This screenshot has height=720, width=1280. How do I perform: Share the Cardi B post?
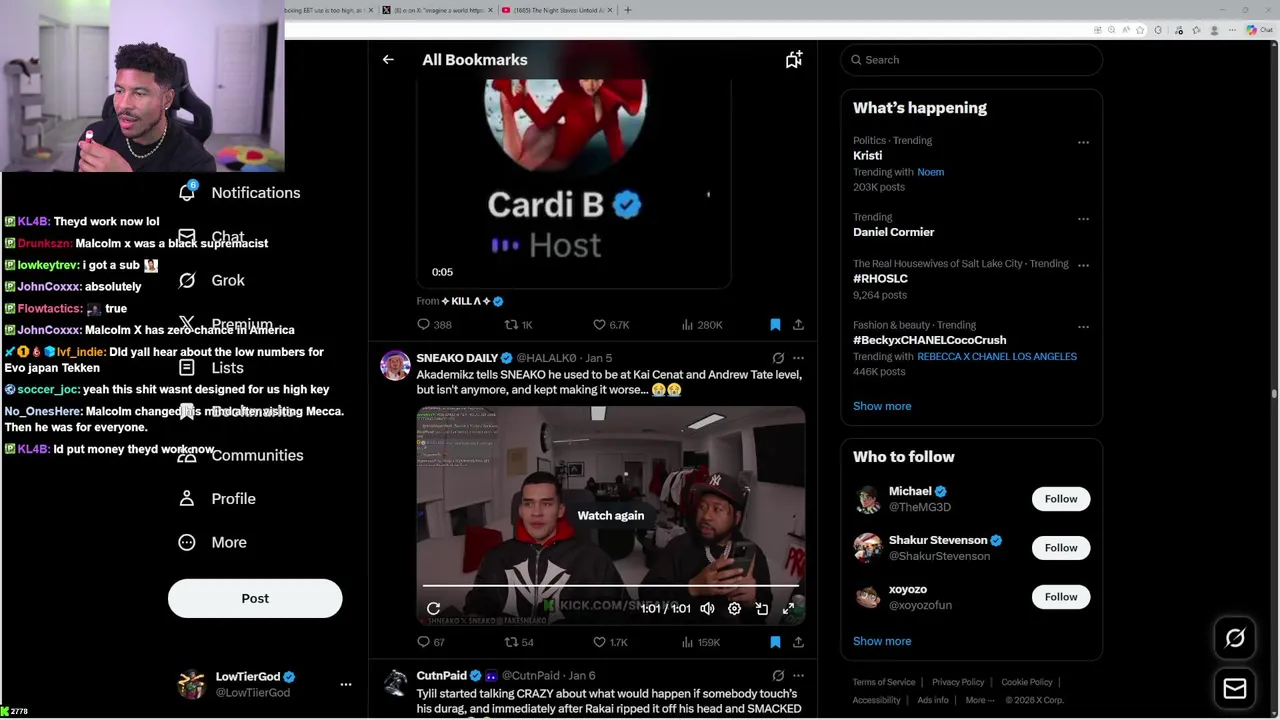798,325
